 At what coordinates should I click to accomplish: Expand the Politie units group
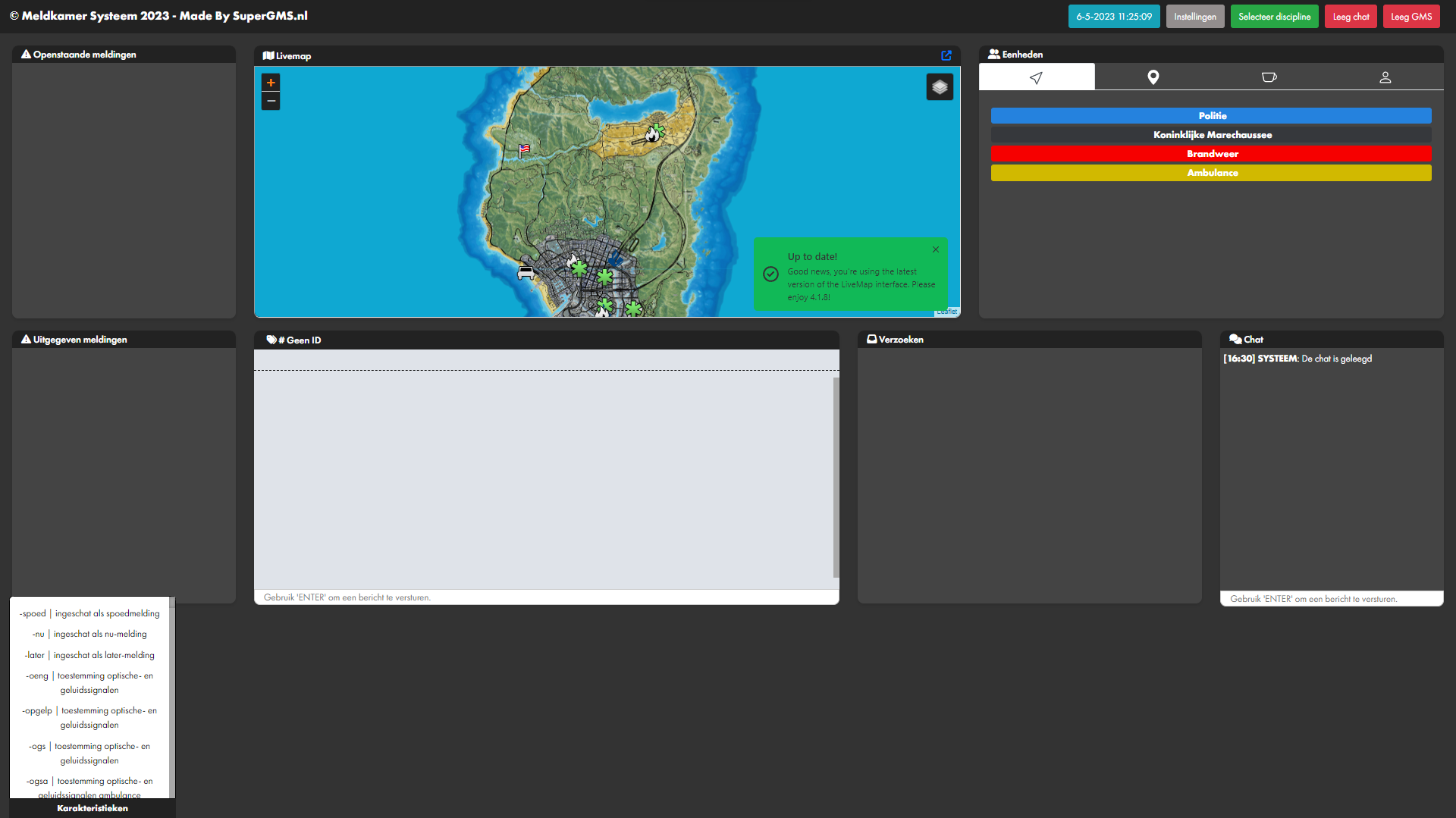[x=1211, y=115]
